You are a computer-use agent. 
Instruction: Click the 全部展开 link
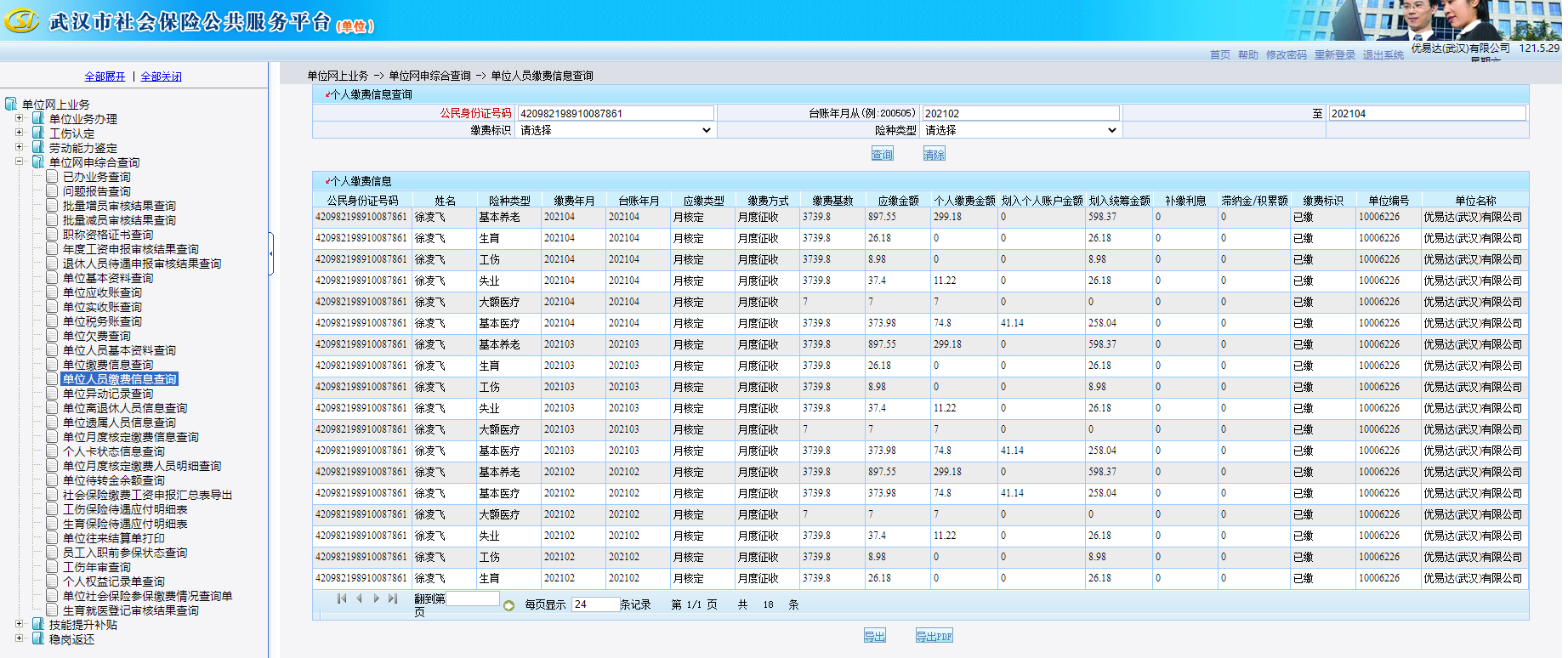tap(105, 77)
